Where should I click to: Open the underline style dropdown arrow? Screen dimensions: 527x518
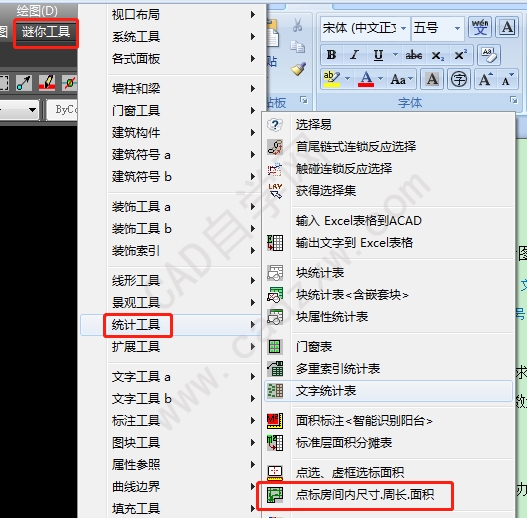click(395, 54)
